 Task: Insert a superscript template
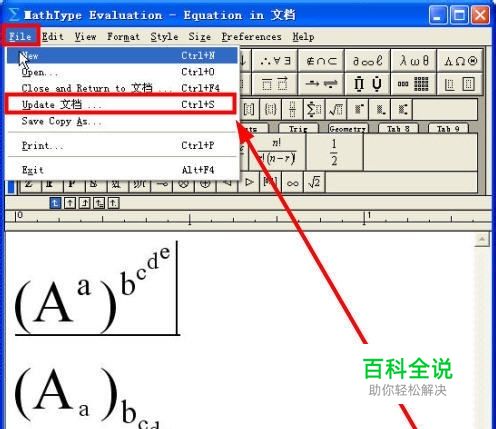coord(358,109)
